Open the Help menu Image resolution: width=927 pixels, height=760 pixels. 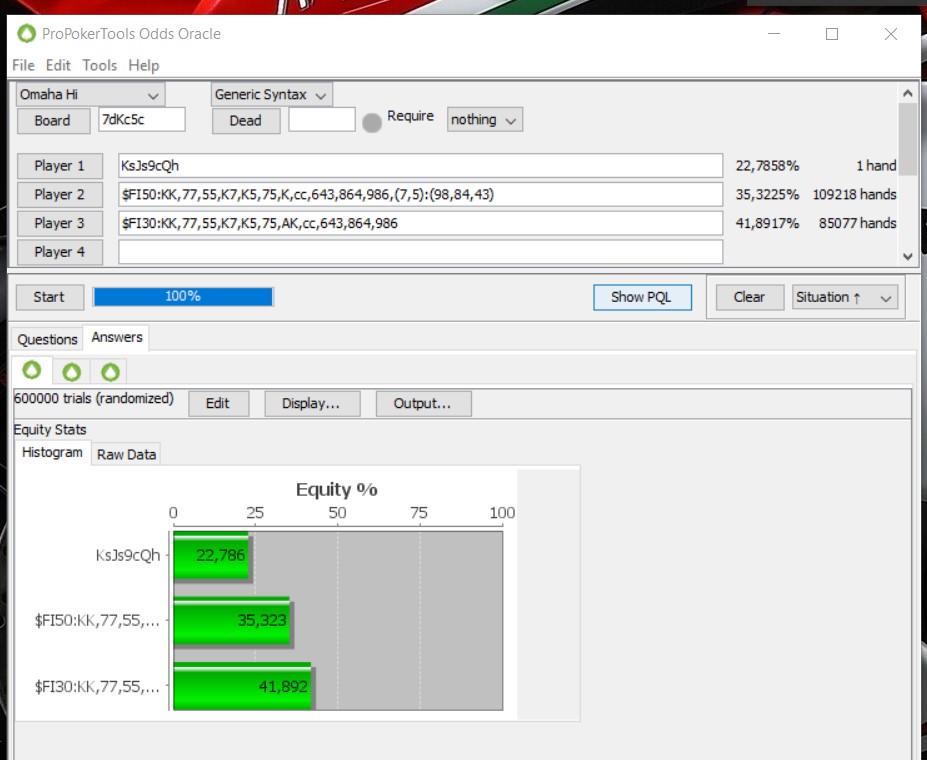(x=144, y=65)
